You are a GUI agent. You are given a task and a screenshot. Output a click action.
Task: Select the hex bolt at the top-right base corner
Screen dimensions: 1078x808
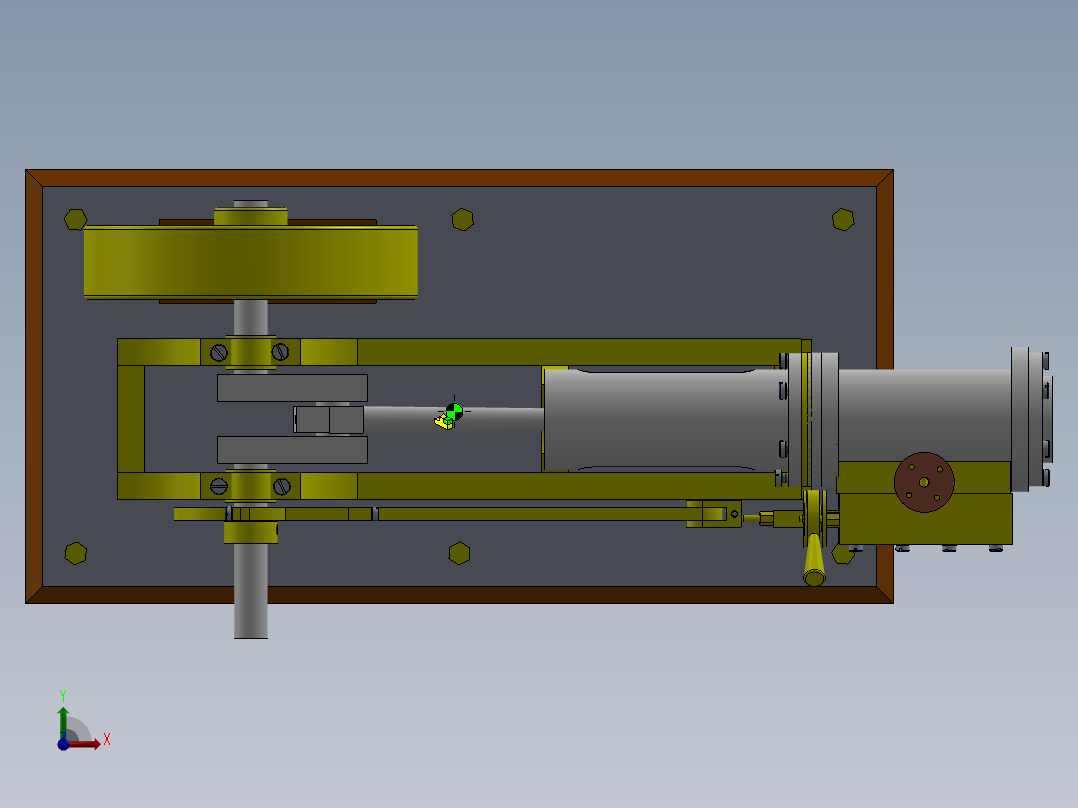click(x=843, y=219)
